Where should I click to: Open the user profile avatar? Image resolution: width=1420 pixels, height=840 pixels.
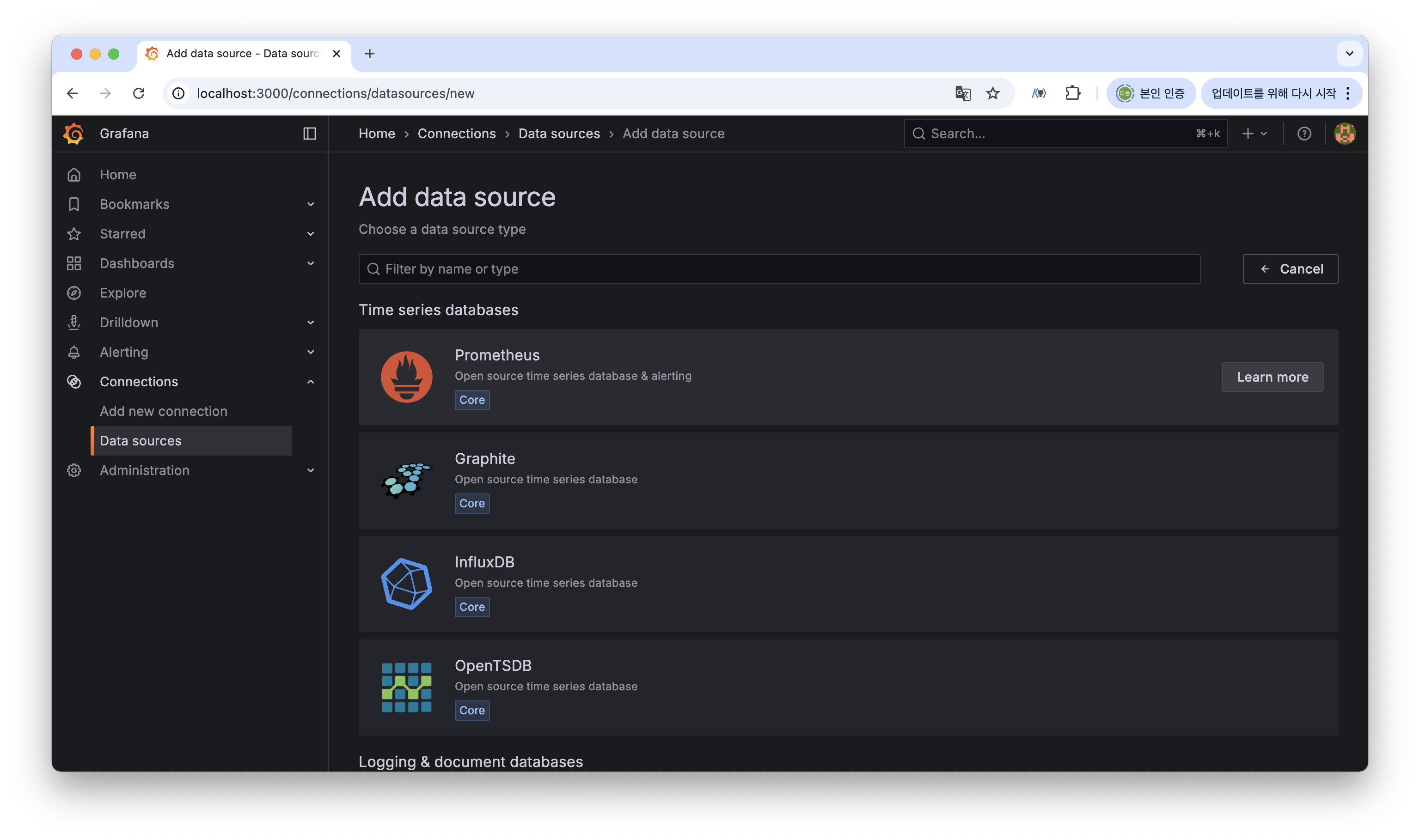point(1345,134)
